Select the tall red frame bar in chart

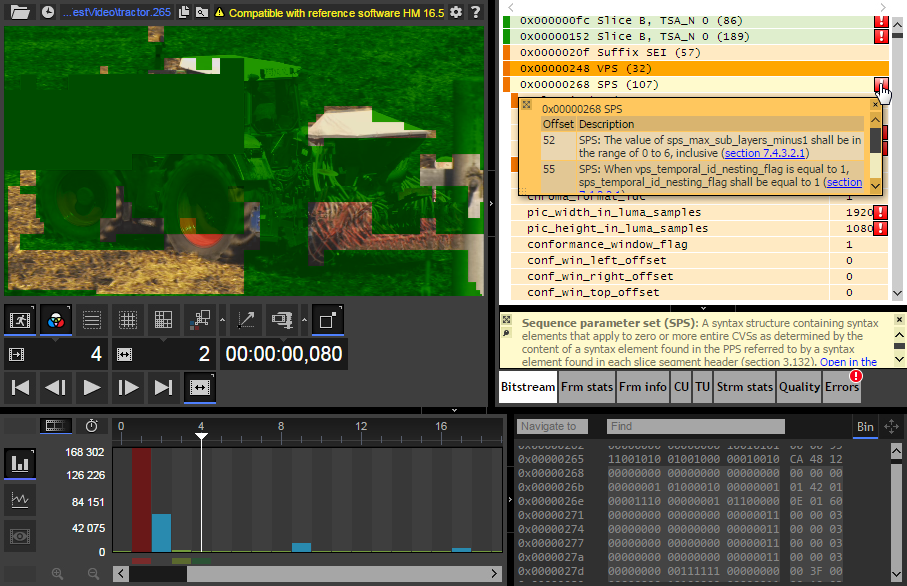pyautogui.click(x=142, y=500)
